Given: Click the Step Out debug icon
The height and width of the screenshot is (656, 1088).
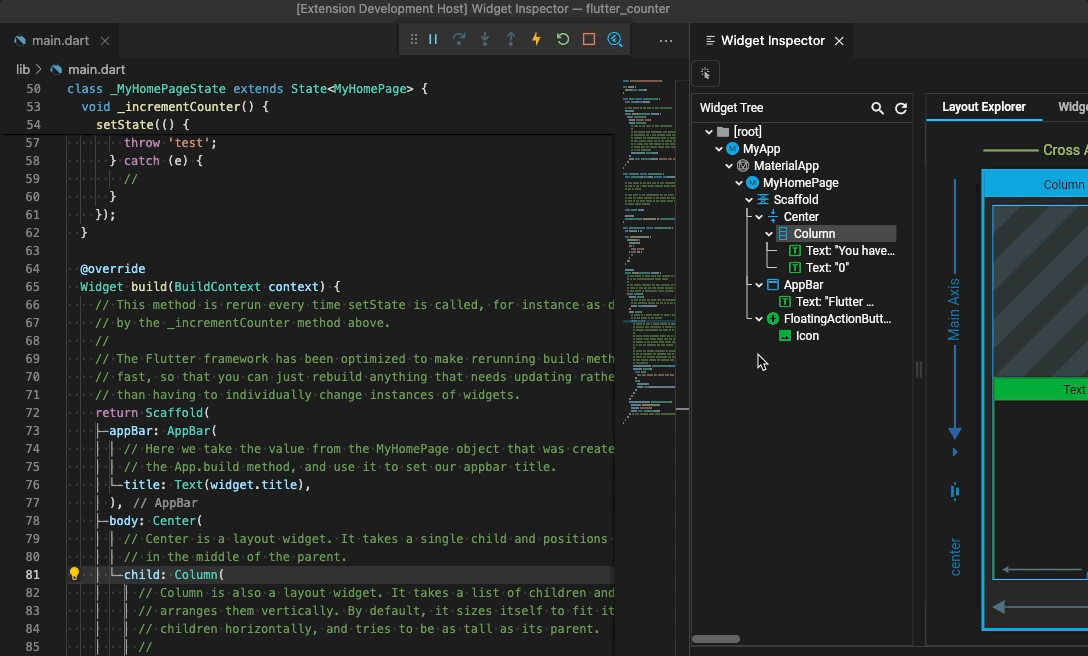Looking at the screenshot, I should pos(511,40).
